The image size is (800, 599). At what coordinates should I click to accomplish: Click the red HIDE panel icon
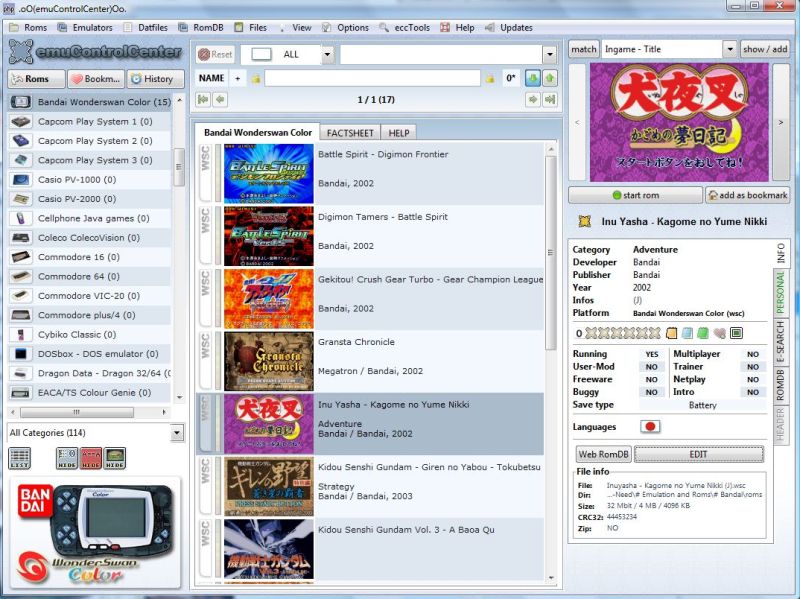coord(91,458)
